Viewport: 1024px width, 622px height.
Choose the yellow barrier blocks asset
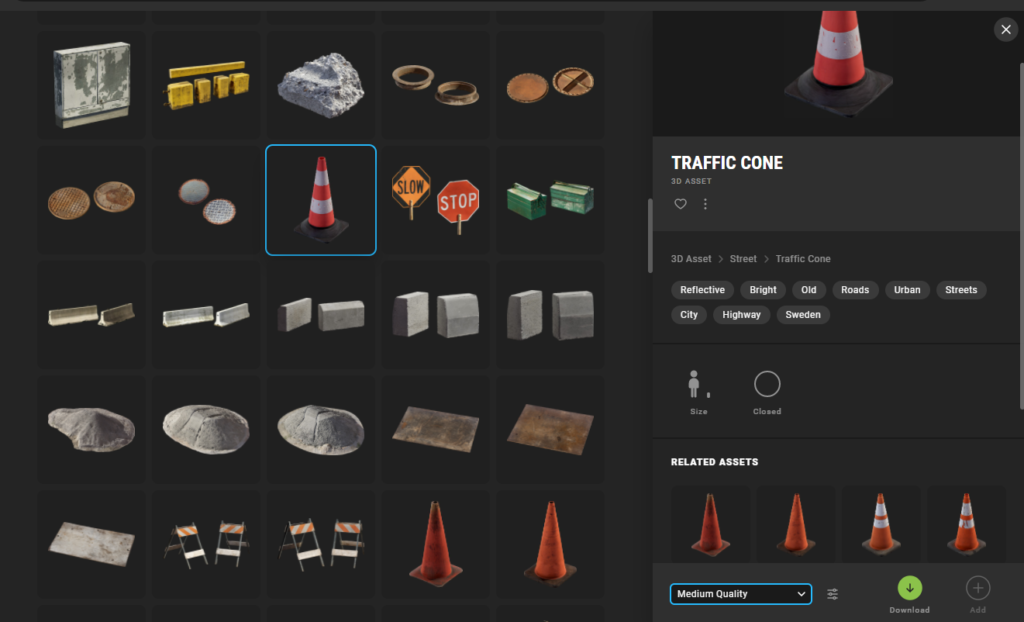(x=207, y=84)
